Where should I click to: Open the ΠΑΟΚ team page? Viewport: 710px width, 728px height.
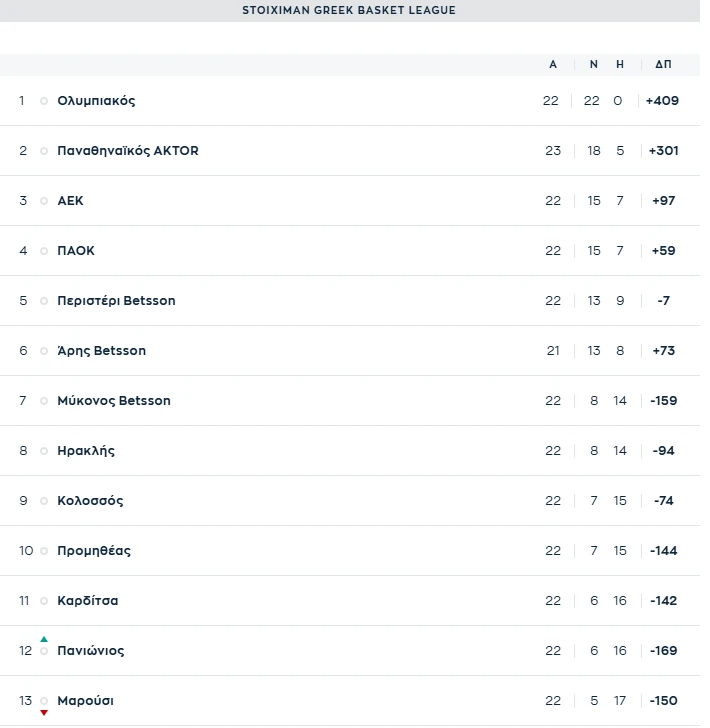76,251
